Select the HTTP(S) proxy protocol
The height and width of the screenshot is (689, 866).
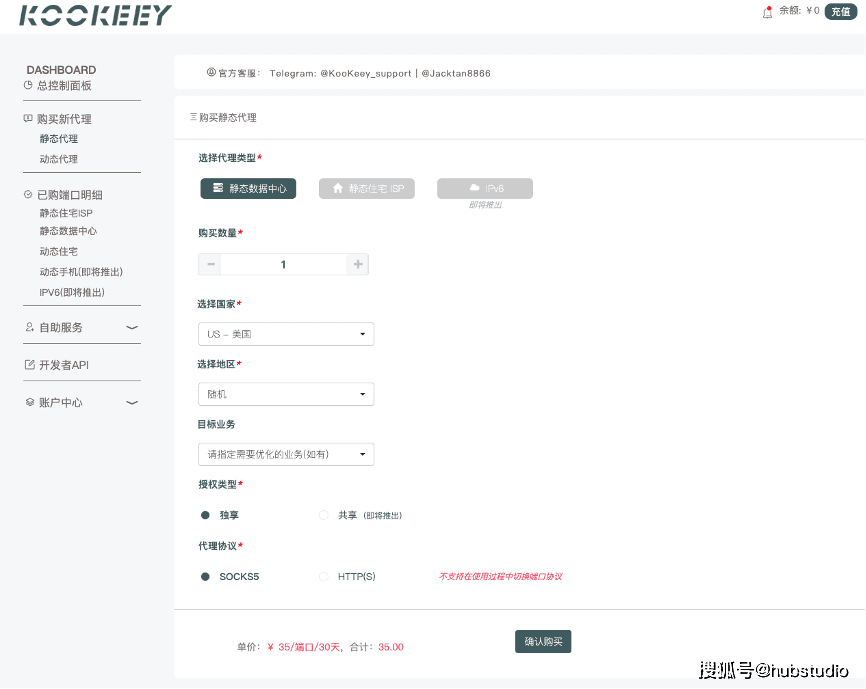pos(323,577)
